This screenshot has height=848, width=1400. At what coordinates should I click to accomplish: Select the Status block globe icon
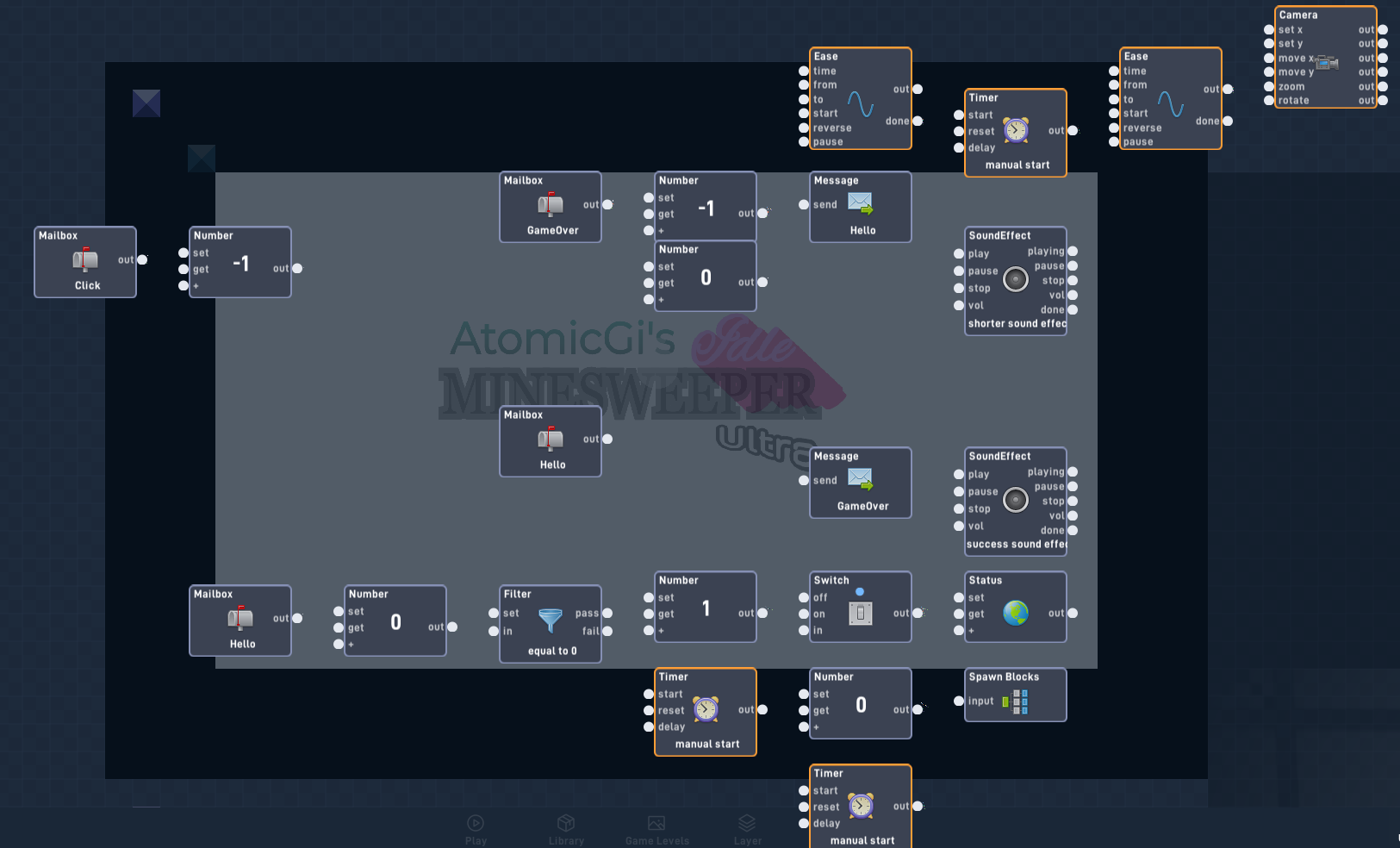tap(1016, 613)
